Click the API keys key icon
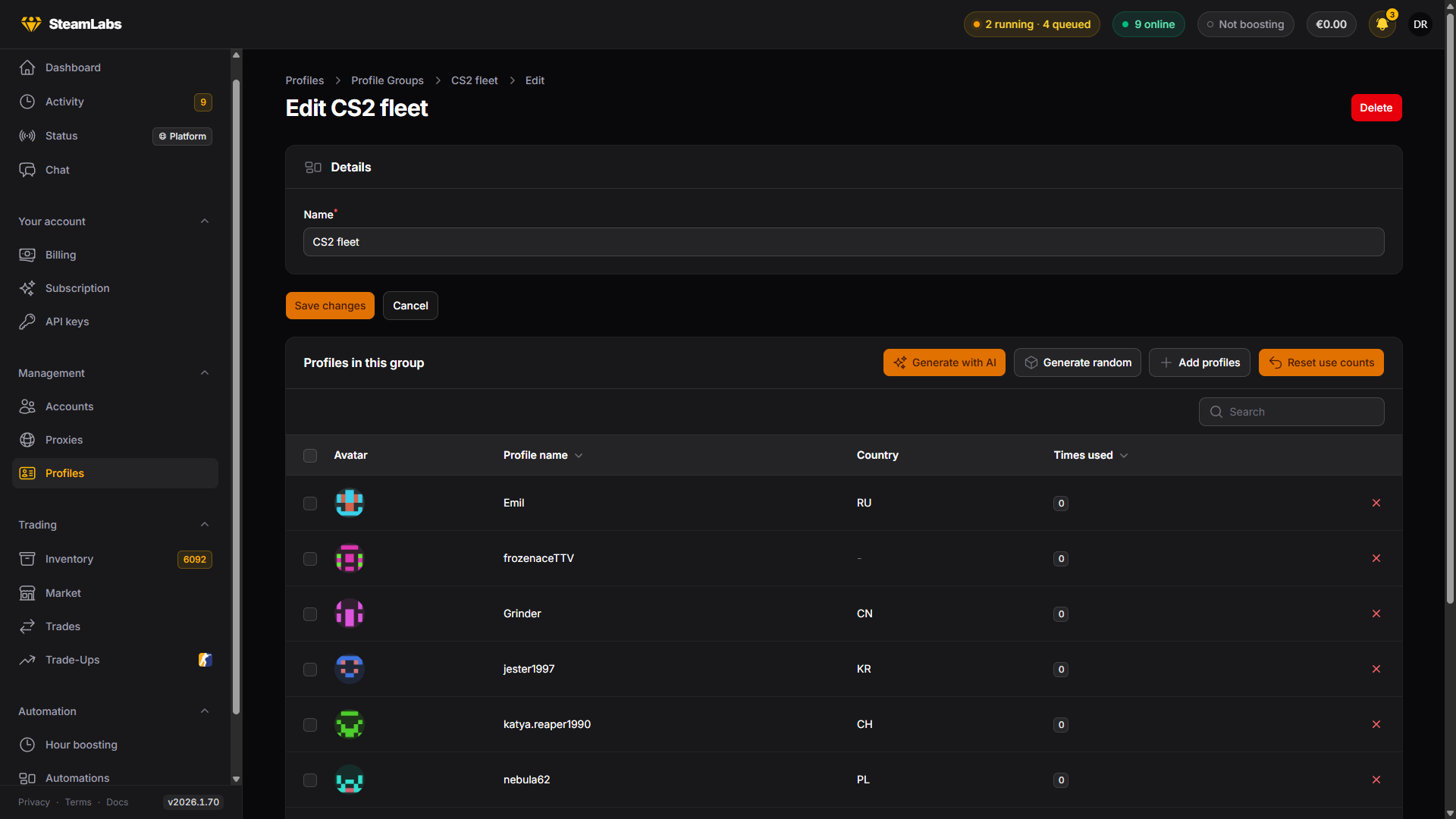This screenshot has height=819, width=1456. pyautogui.click(x=27, y=322)
